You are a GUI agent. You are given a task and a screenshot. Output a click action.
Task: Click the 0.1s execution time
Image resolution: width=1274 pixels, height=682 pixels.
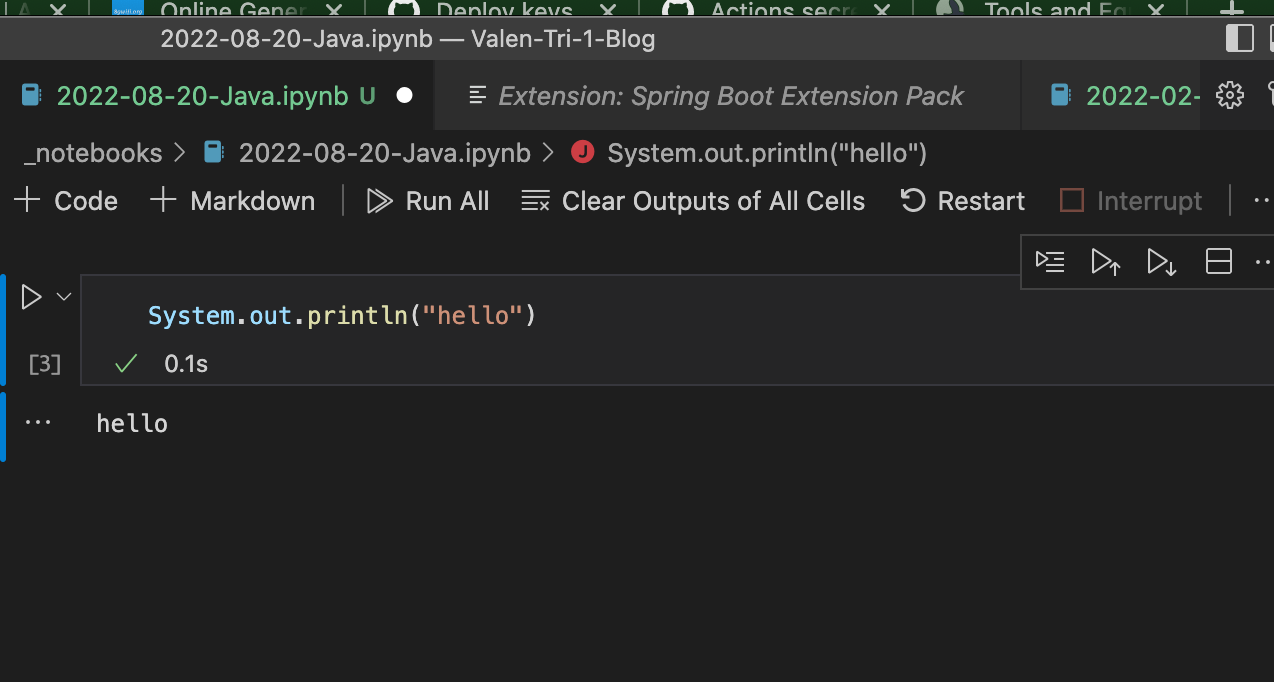186,364
